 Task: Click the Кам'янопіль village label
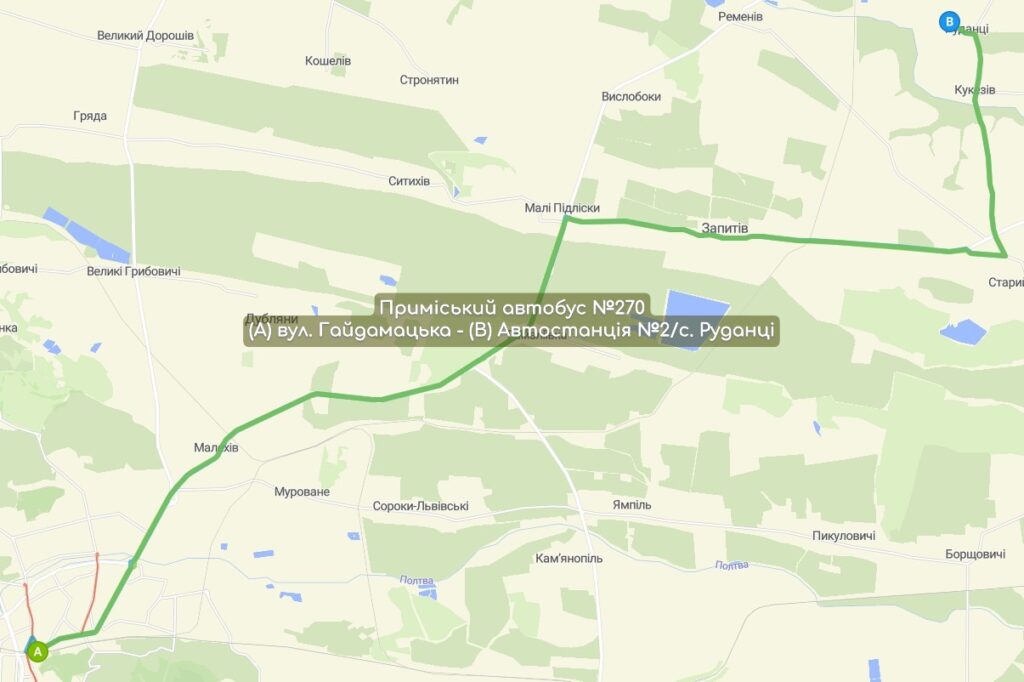coord(569,558)
